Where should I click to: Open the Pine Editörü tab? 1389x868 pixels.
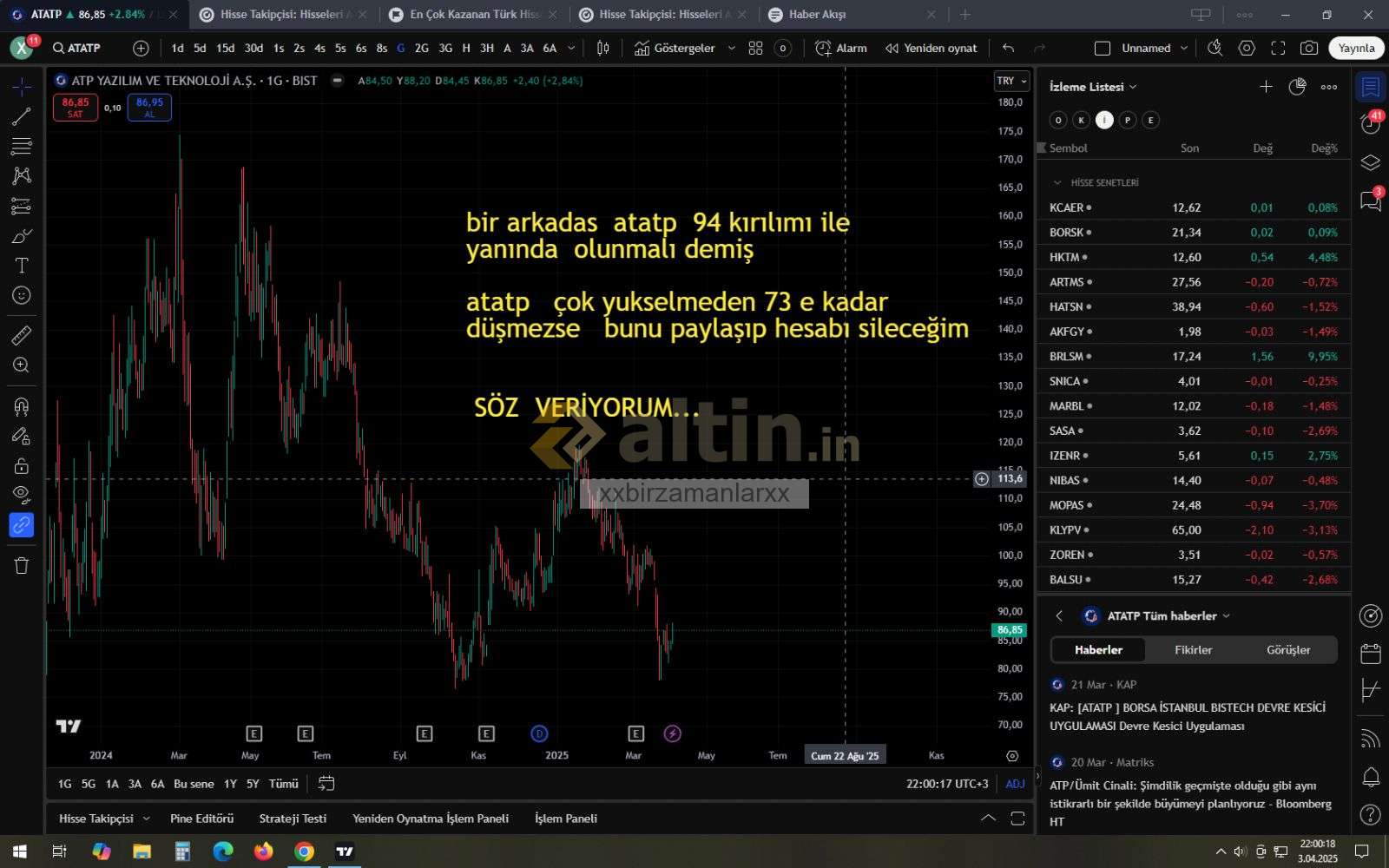(201, 819)
